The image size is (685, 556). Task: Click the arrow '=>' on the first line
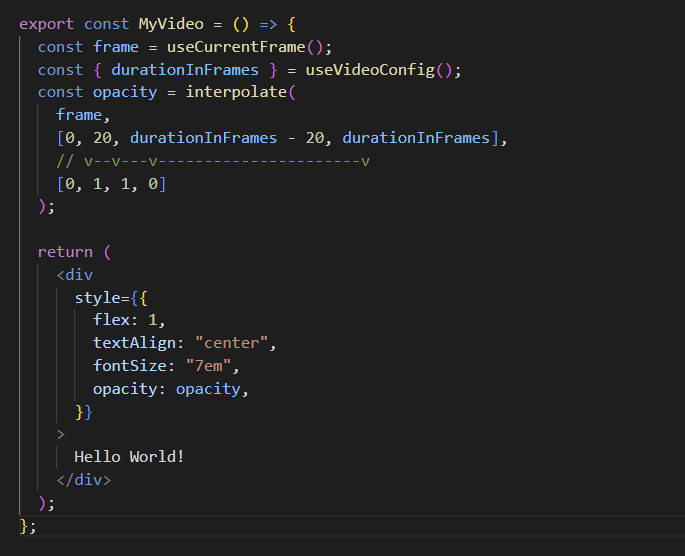coord(268,24)
